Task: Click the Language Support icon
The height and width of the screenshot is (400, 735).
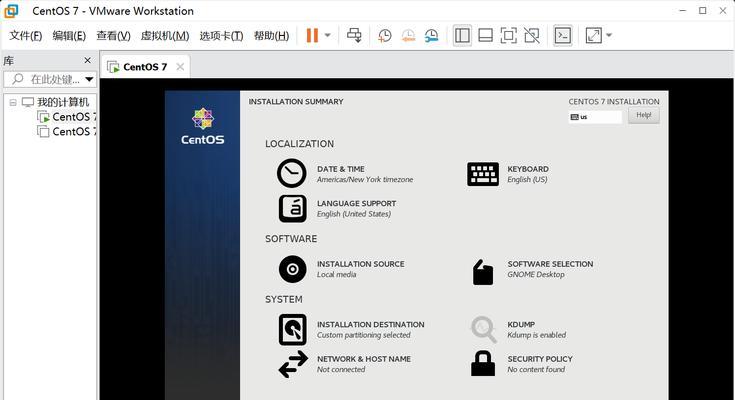Action: coord(292,209)
